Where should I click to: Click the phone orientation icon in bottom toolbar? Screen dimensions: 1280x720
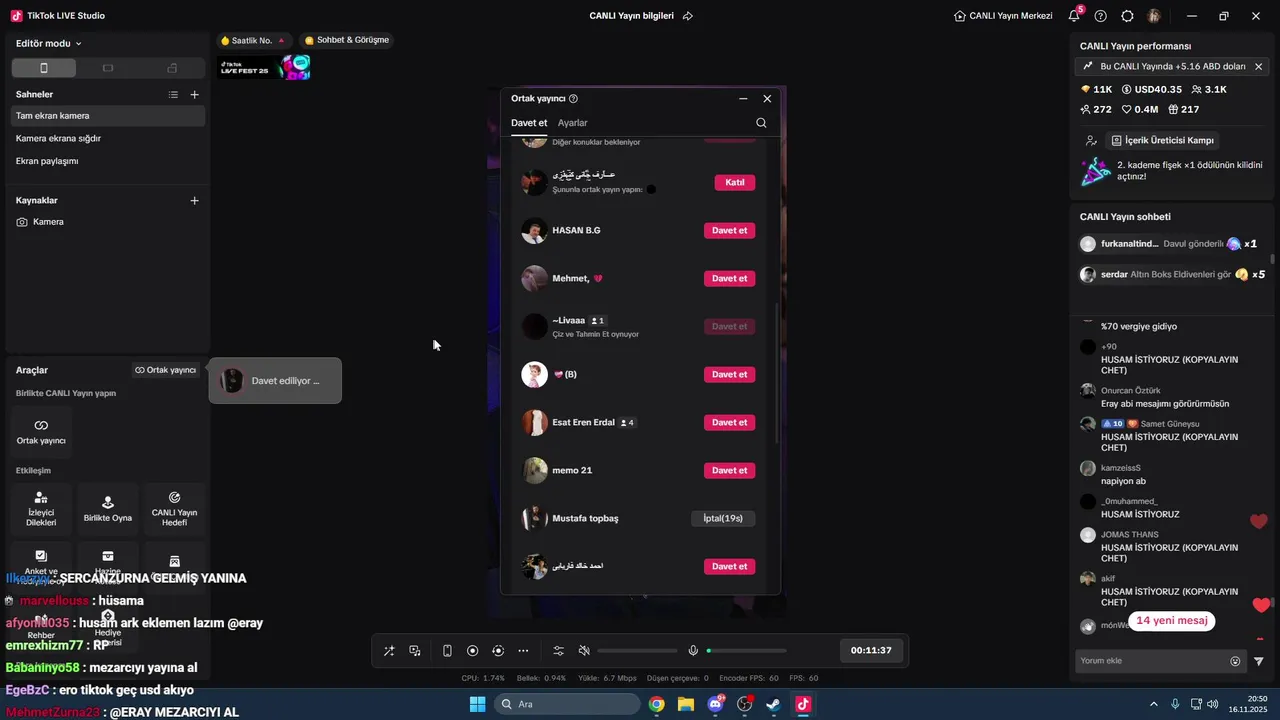point(447,651)
